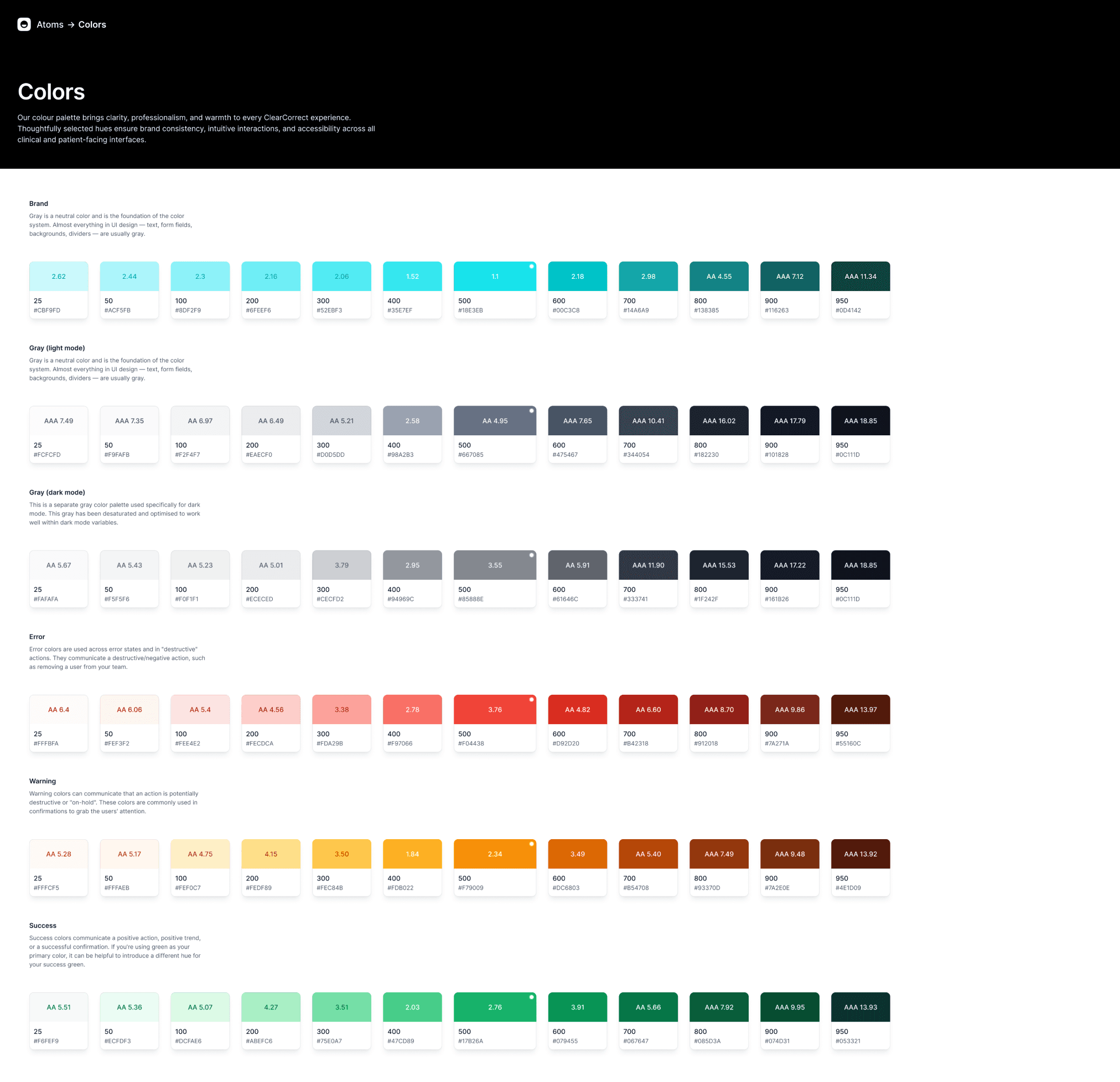Viewport: 1120px width, 1082px height.
Task: Click the arrow icon between Atoms and Colors
Action: [71, 25]
